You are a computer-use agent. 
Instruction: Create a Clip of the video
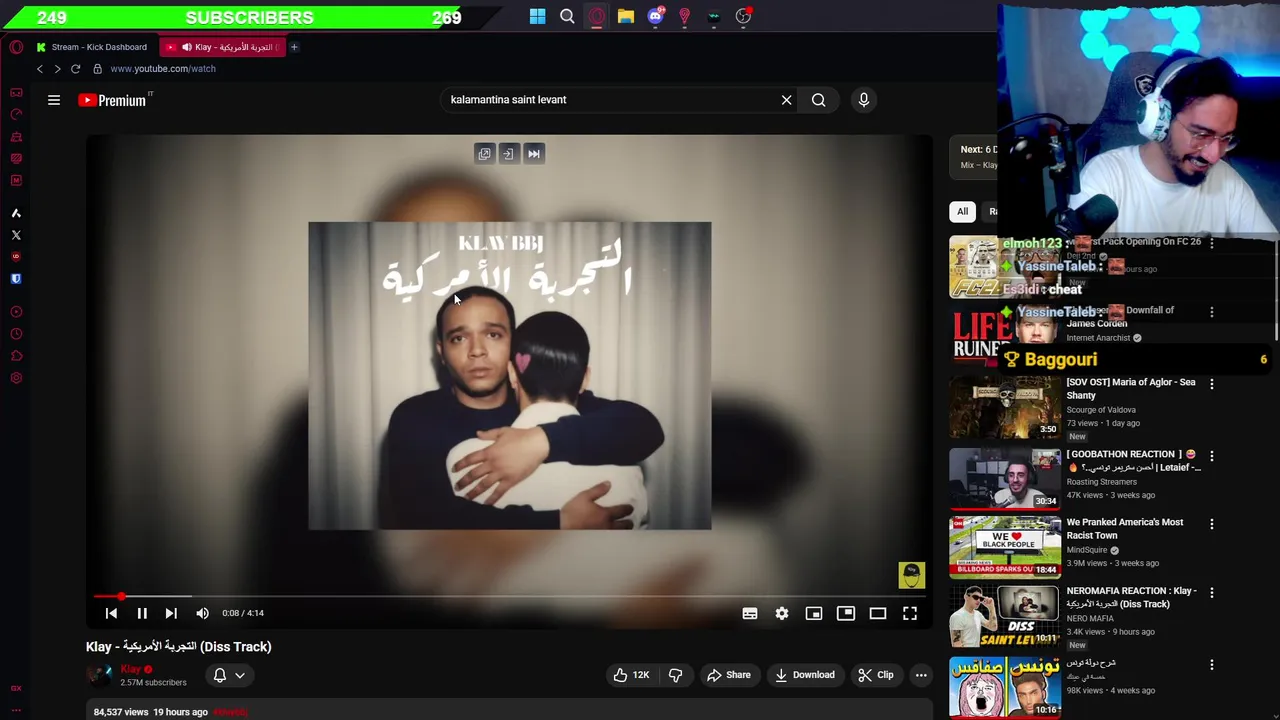coord(875,675)
